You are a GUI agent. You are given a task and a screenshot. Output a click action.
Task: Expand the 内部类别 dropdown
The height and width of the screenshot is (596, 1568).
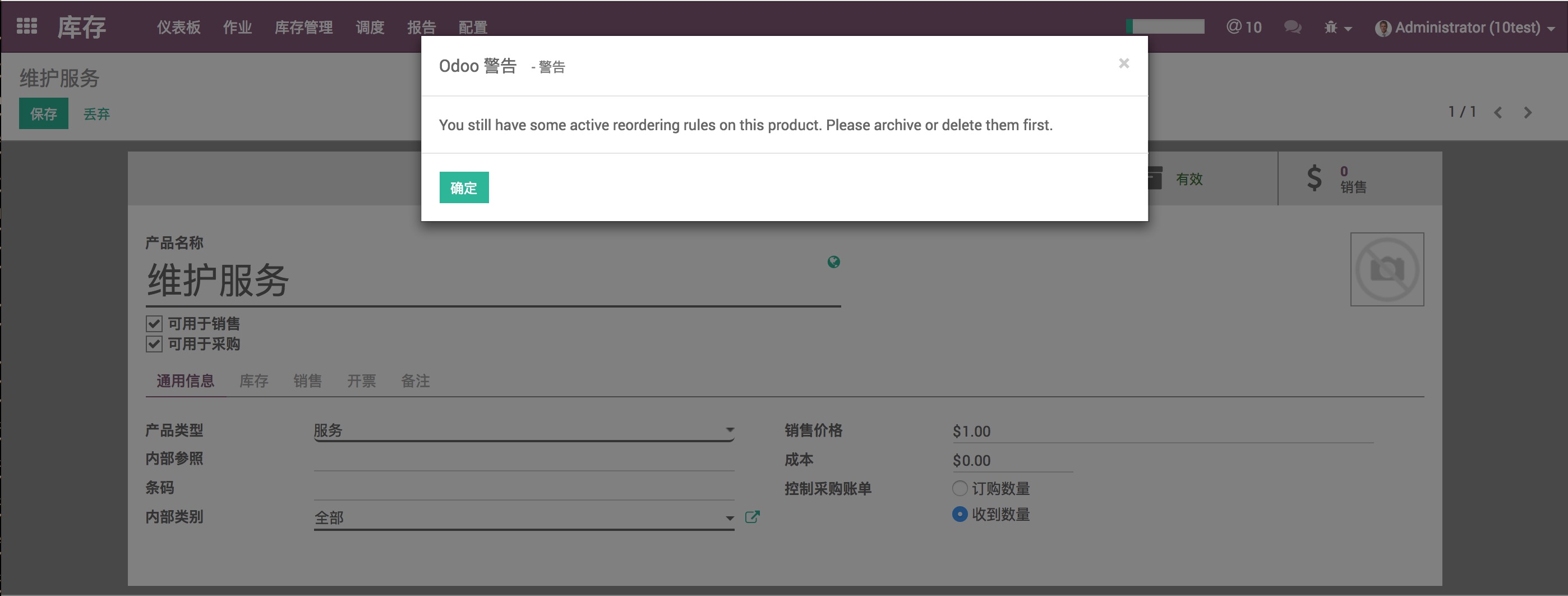(730, 517)
